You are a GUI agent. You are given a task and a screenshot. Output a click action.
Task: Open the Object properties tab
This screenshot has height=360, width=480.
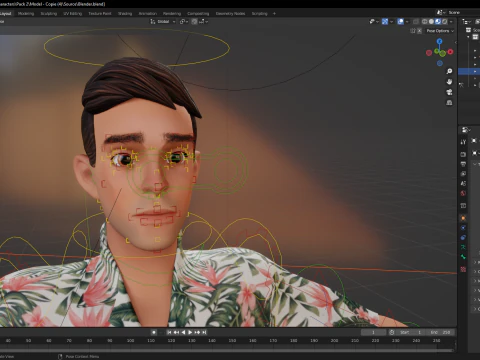click(x=463, y=218)
